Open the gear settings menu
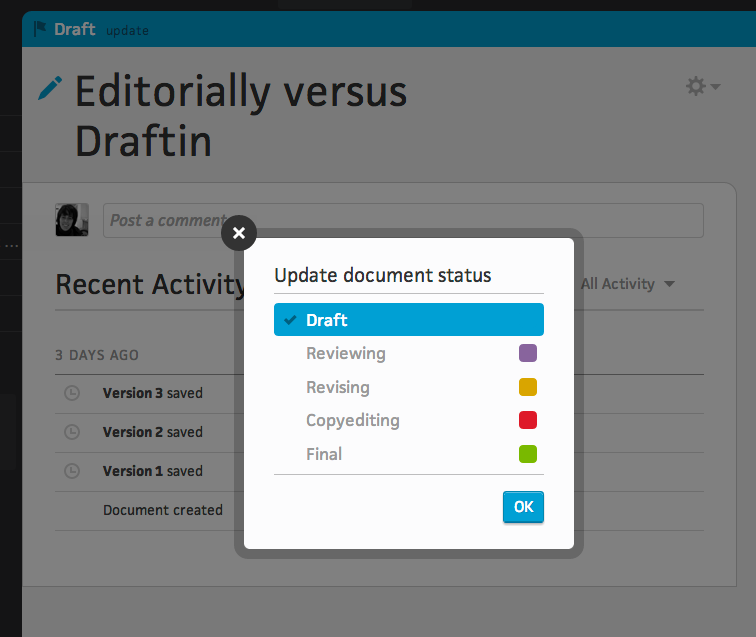The height and width of the screenshot is (637, 756). (702, 87)
